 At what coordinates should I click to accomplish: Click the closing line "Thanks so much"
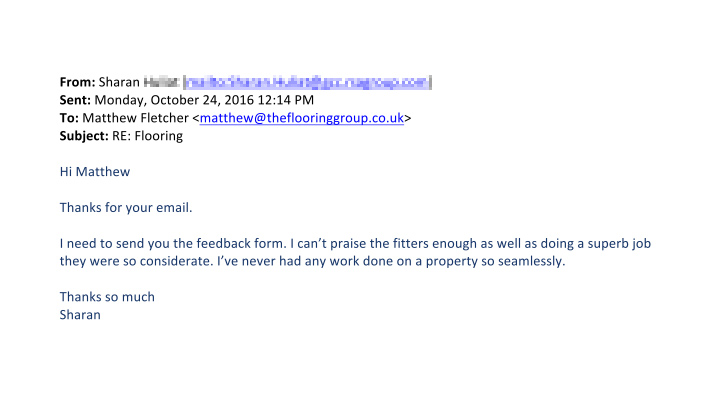107,297
